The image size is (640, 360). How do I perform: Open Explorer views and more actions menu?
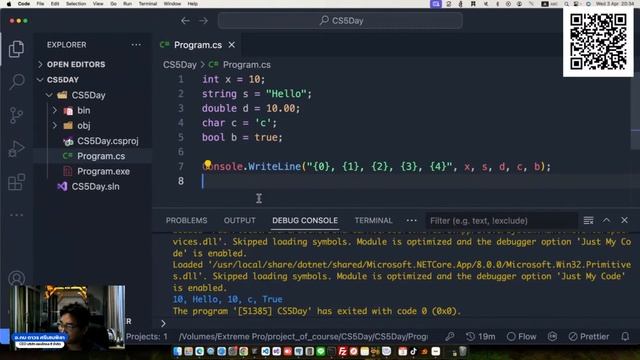coord(136,45)
